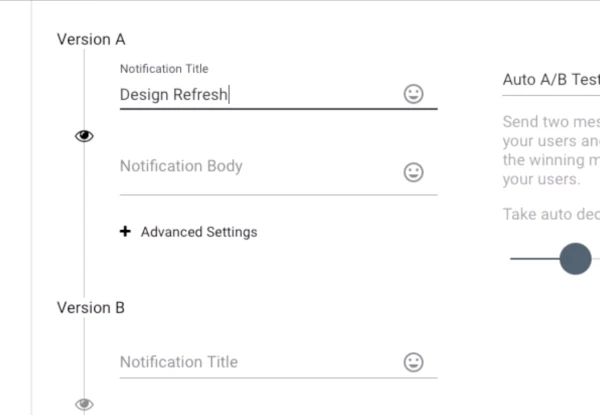600x415 pixels.
Task: Open emoji picker for Version B title
Action: coord(413,362)
